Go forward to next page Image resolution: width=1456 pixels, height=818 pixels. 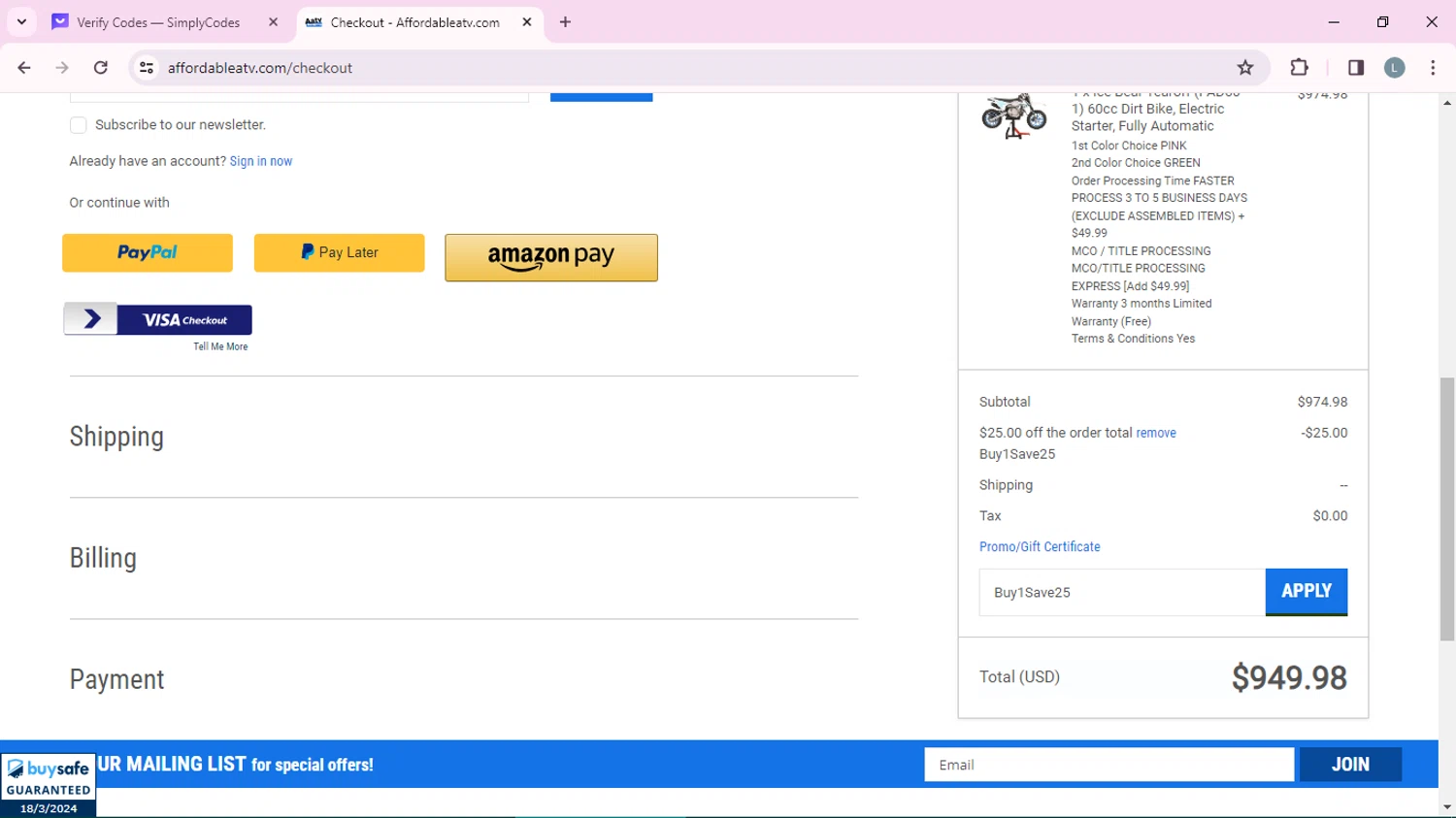62,68
